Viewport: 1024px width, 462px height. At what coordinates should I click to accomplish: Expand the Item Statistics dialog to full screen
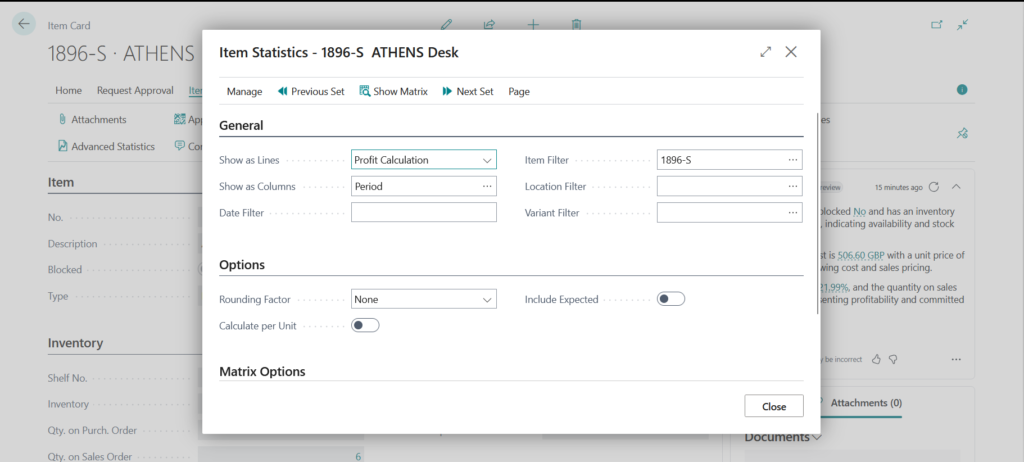765,52
